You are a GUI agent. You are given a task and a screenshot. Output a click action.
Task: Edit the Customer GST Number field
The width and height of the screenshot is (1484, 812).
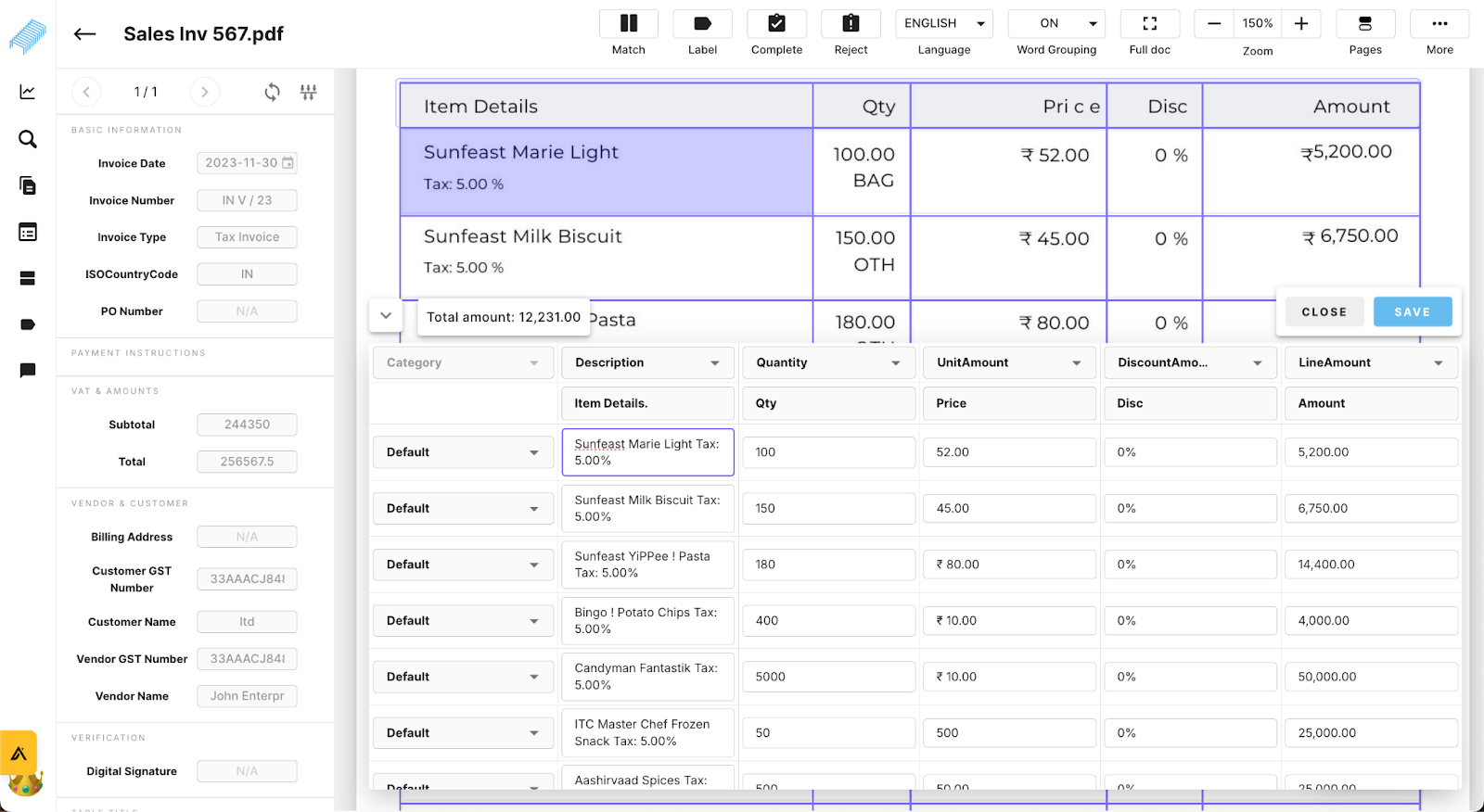[x=247, y=579]
